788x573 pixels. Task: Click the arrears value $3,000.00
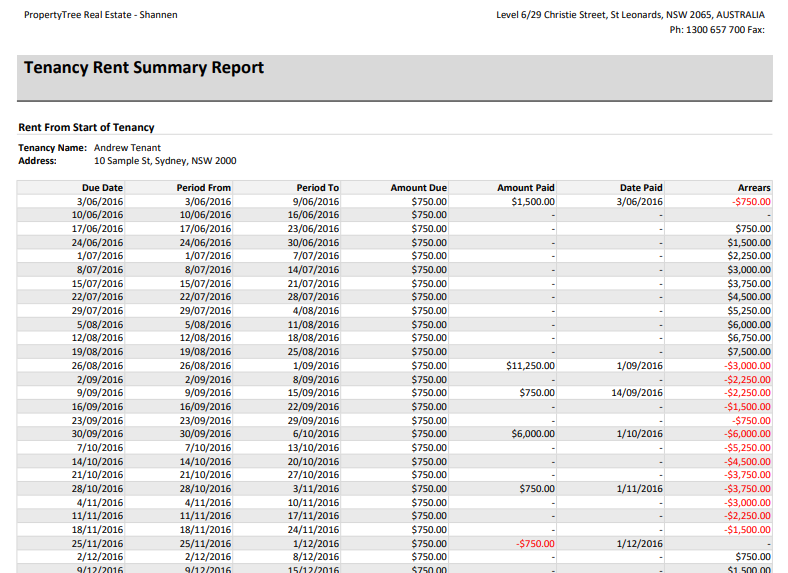749,269
